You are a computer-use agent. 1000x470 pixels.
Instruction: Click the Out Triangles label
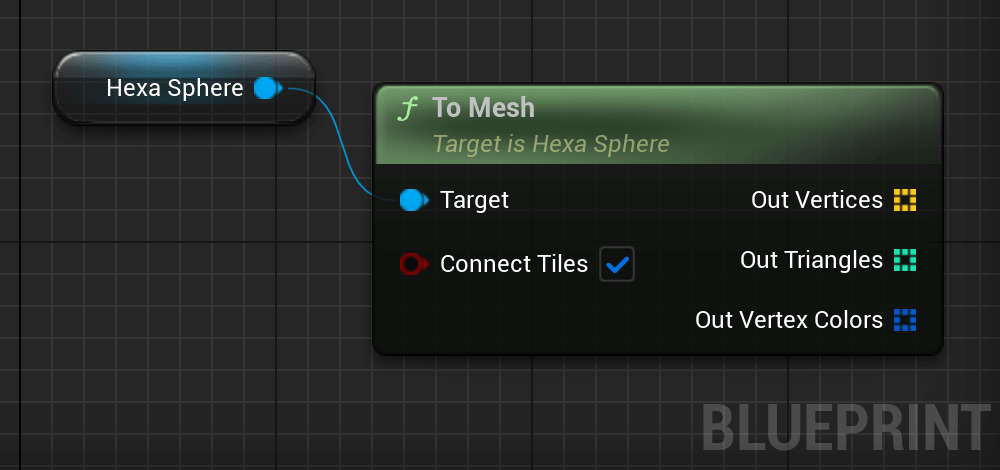pos(811,260)
